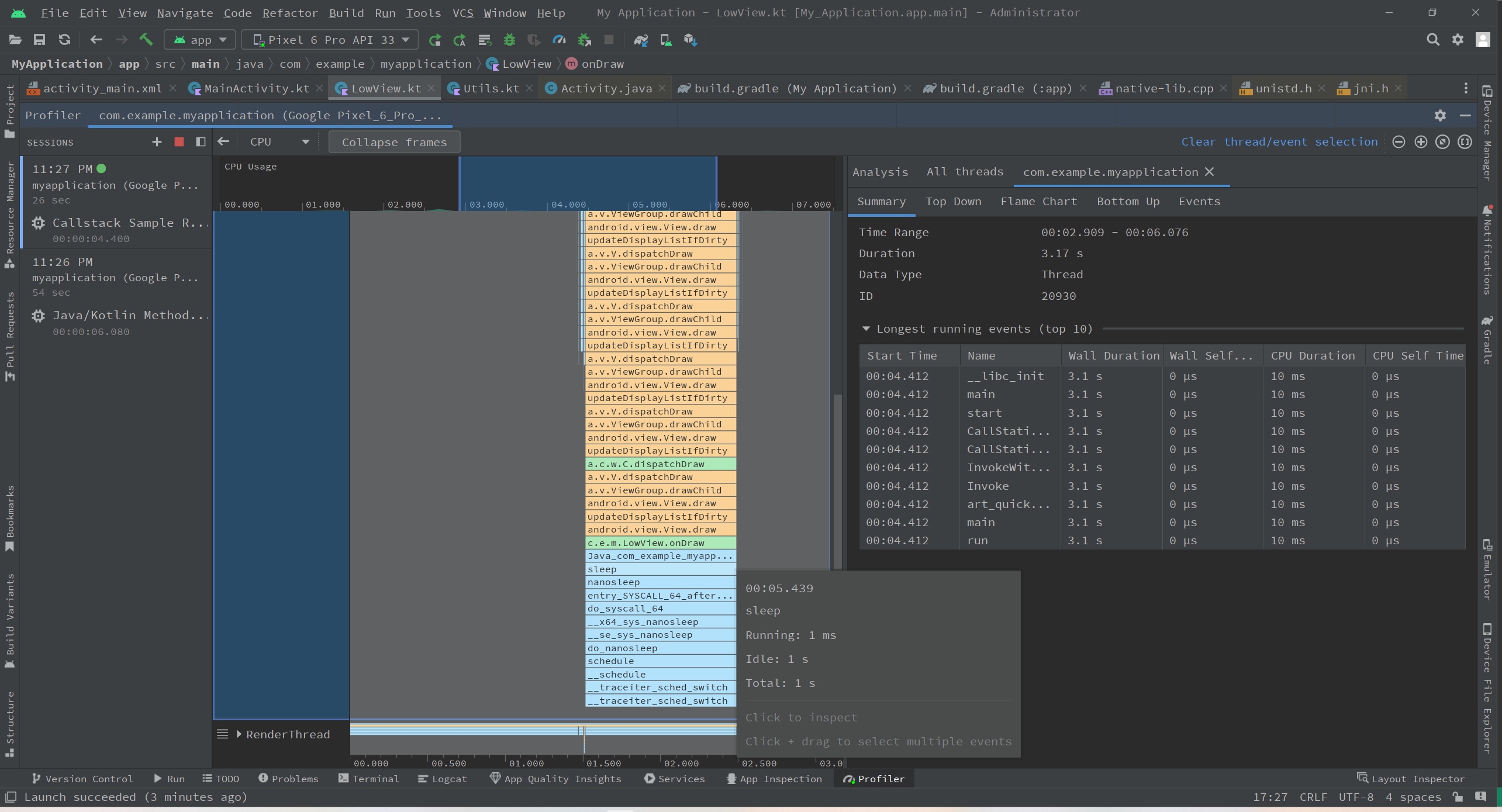This screenshot has height=812, width=1502.
Task: Open the RenderThread row hamburger menu
Action: point(222,734)
